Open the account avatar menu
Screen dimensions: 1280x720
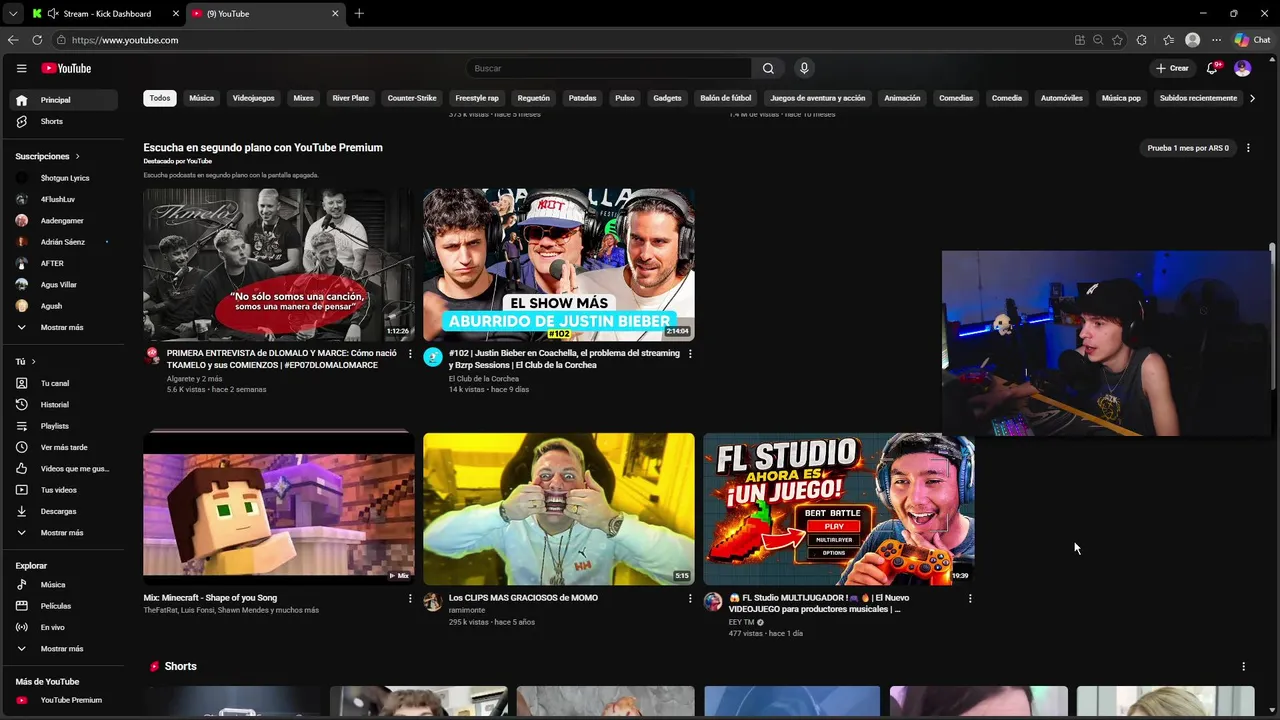coord(1242,68)
